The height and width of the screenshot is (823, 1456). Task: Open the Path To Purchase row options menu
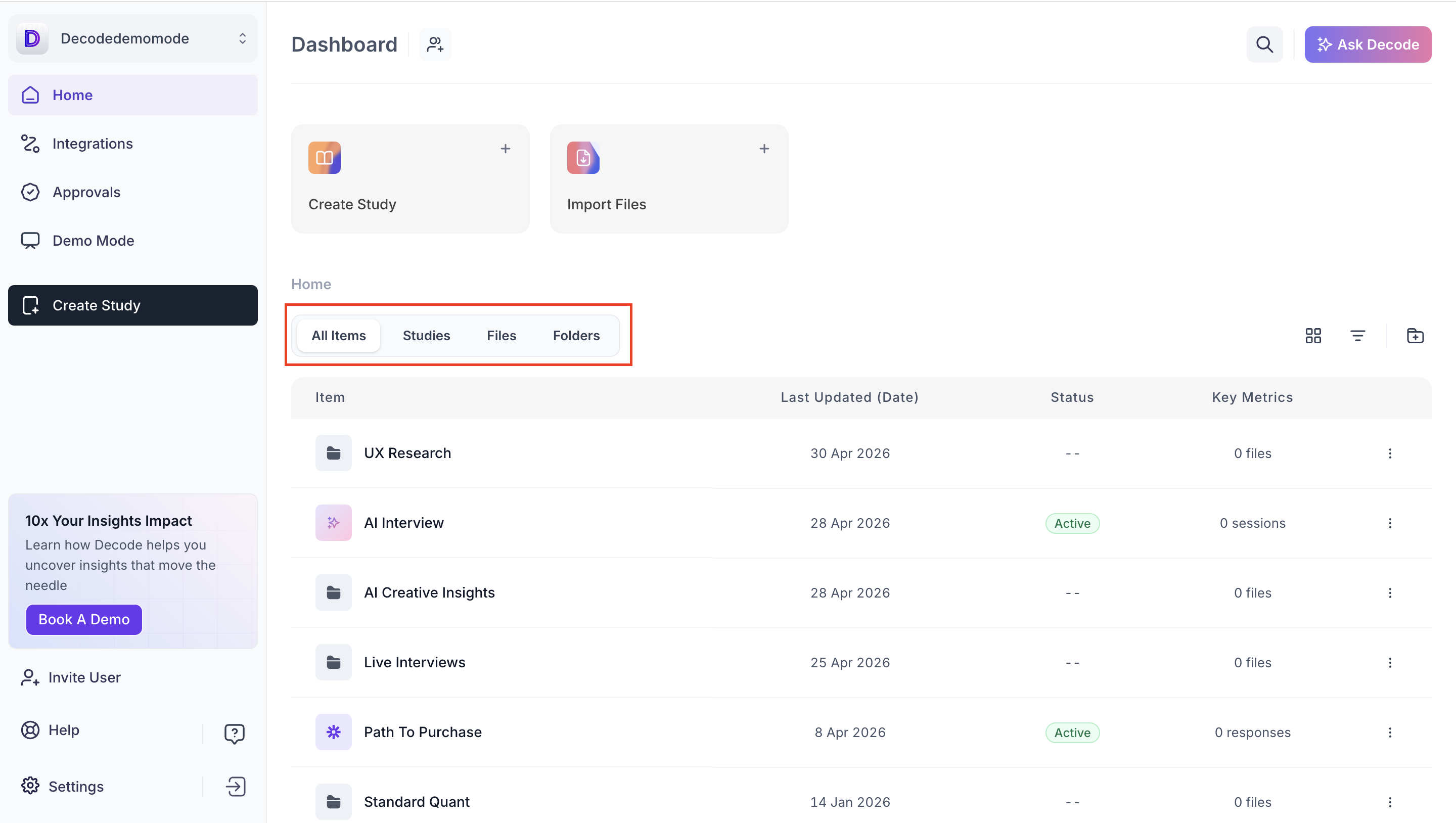click(x=1390, y=733)
